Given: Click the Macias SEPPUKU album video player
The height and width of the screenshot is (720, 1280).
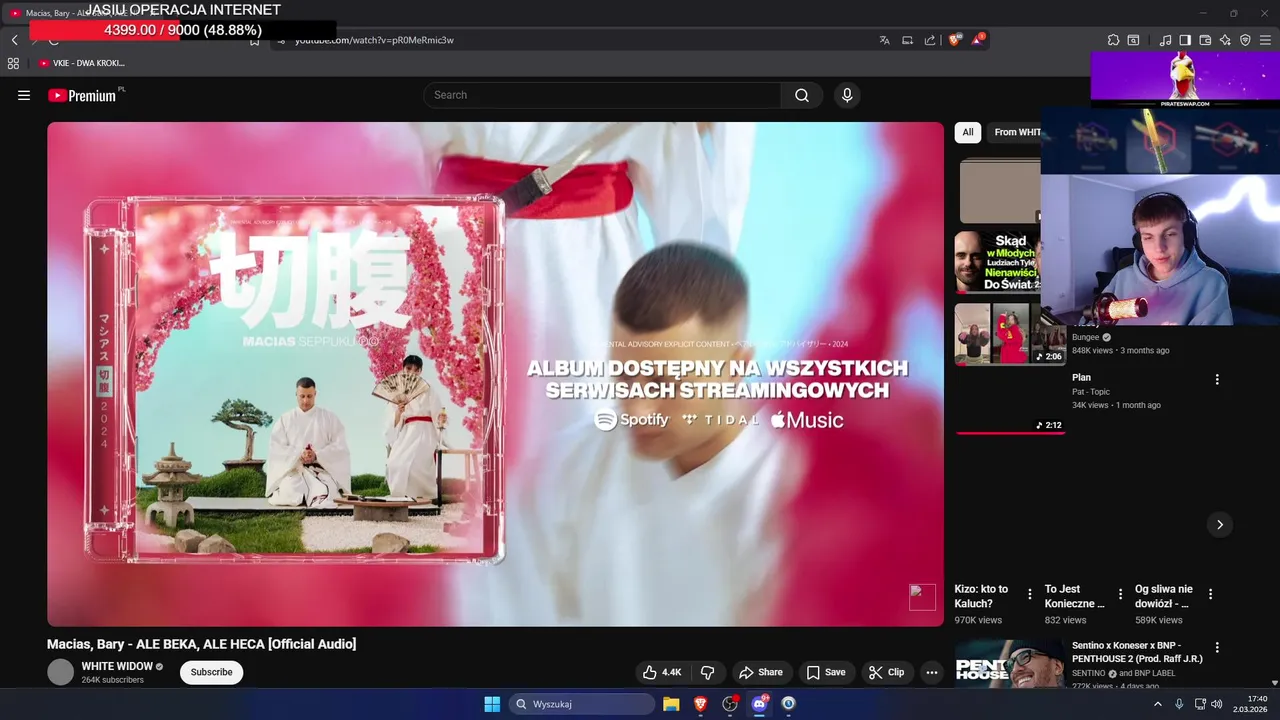Looking at the screenshot, I should (x=495, y=374).
